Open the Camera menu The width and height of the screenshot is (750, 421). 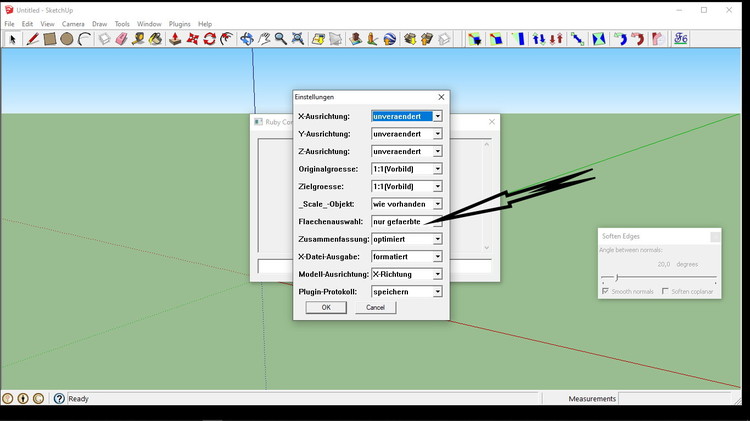pyautogui.click(x=73, y=24)
